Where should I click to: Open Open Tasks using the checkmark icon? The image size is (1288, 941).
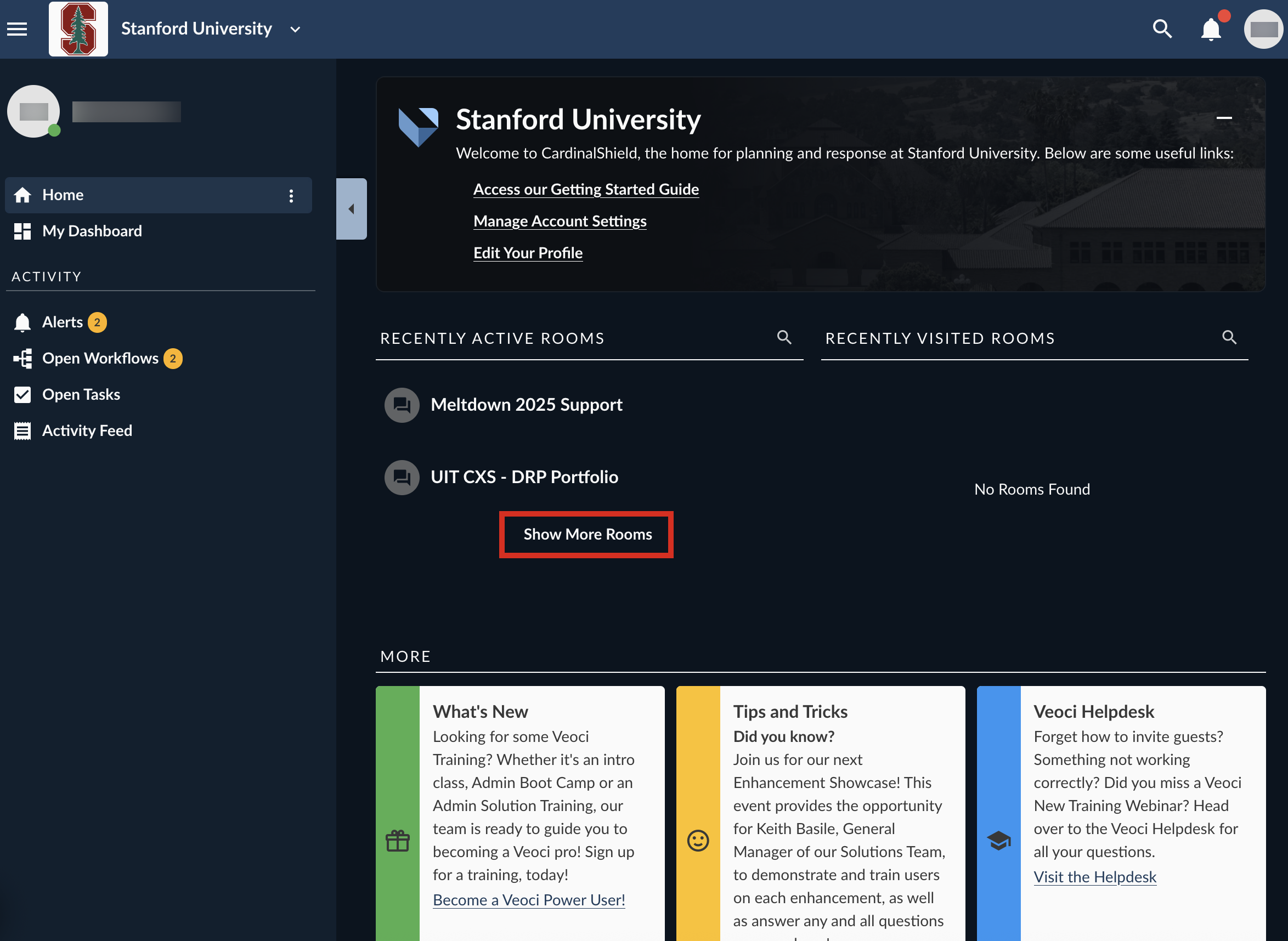tap(22, 394)
